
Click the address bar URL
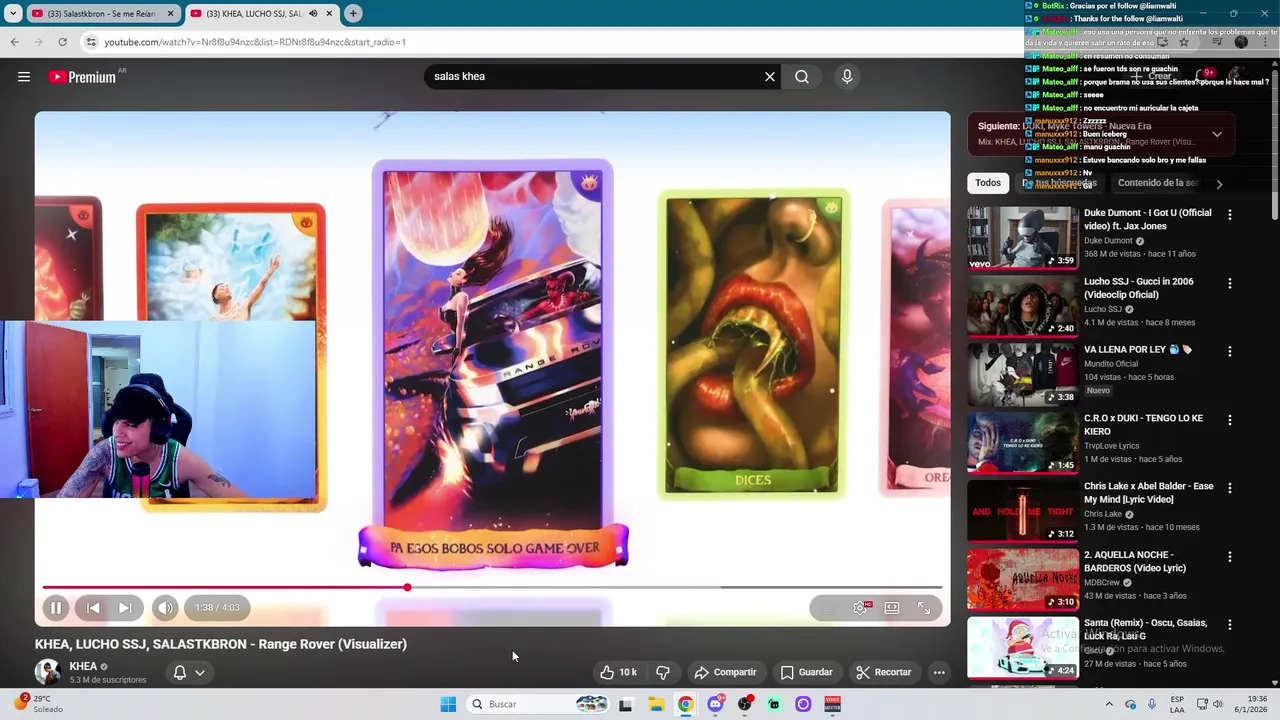tap(255, 42)
